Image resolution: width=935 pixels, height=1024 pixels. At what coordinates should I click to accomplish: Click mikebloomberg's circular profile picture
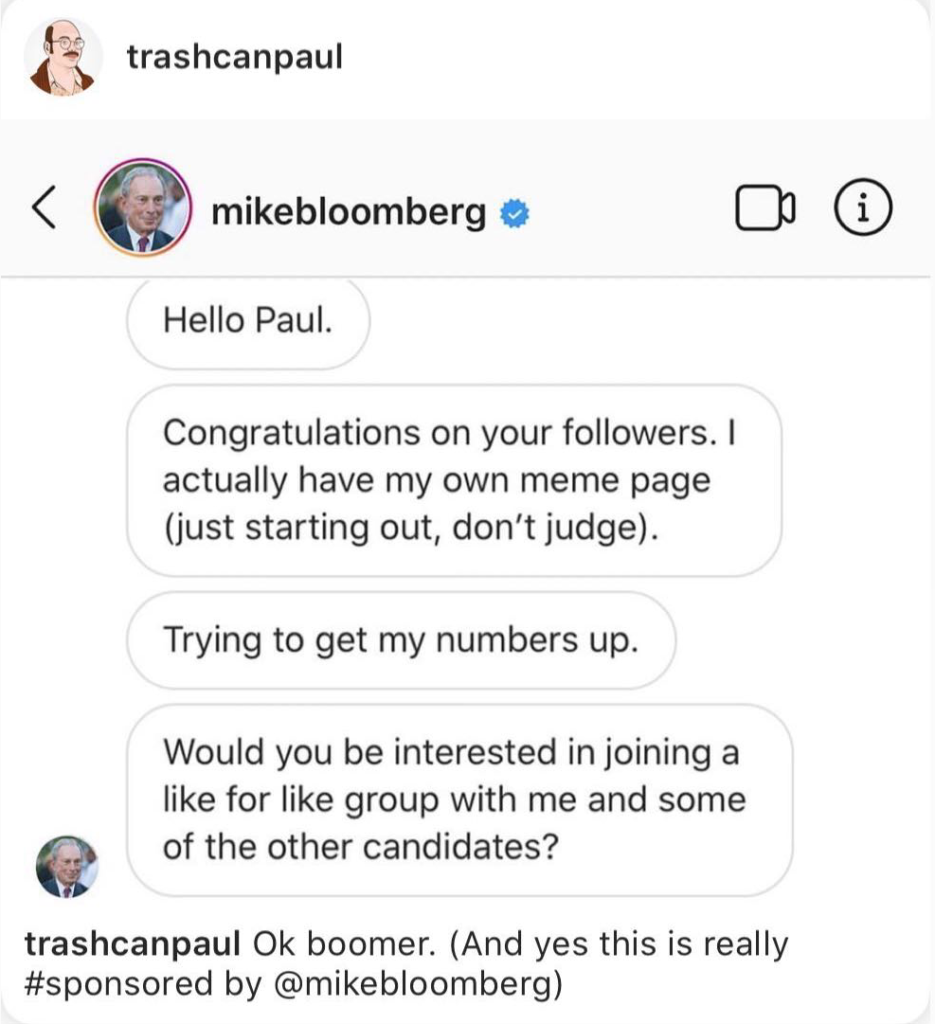point(144,207)
